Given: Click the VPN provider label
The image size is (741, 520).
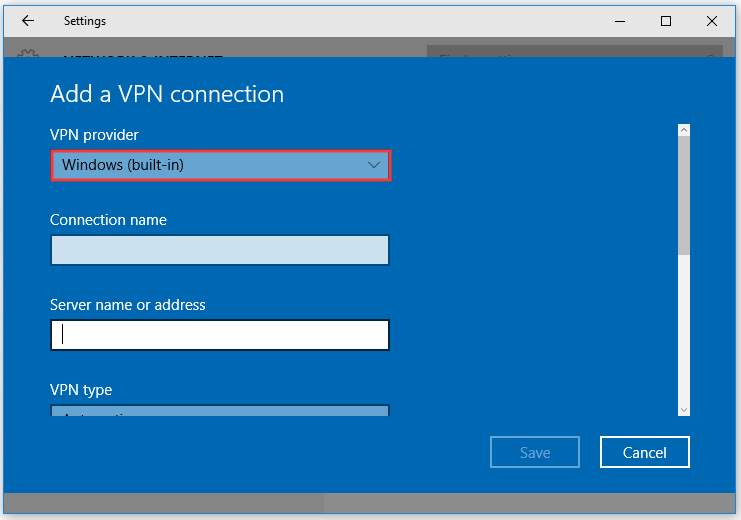Looking at the screenshot, I should click(x=95, y=135).
